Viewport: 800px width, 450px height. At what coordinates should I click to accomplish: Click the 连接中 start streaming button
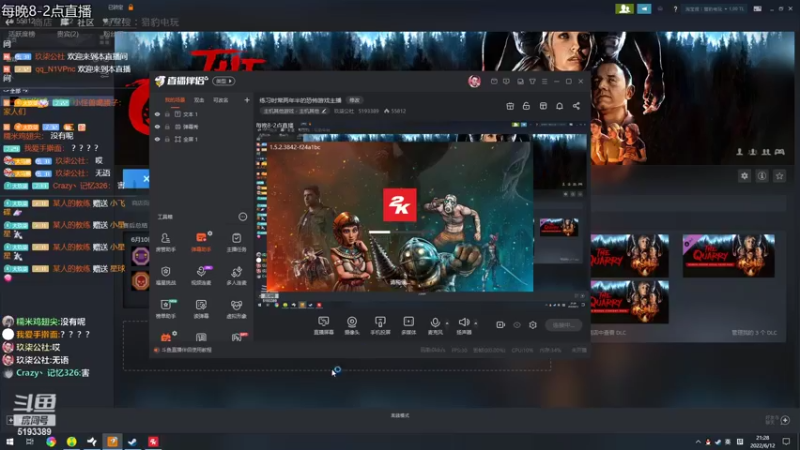pos(563,325)
